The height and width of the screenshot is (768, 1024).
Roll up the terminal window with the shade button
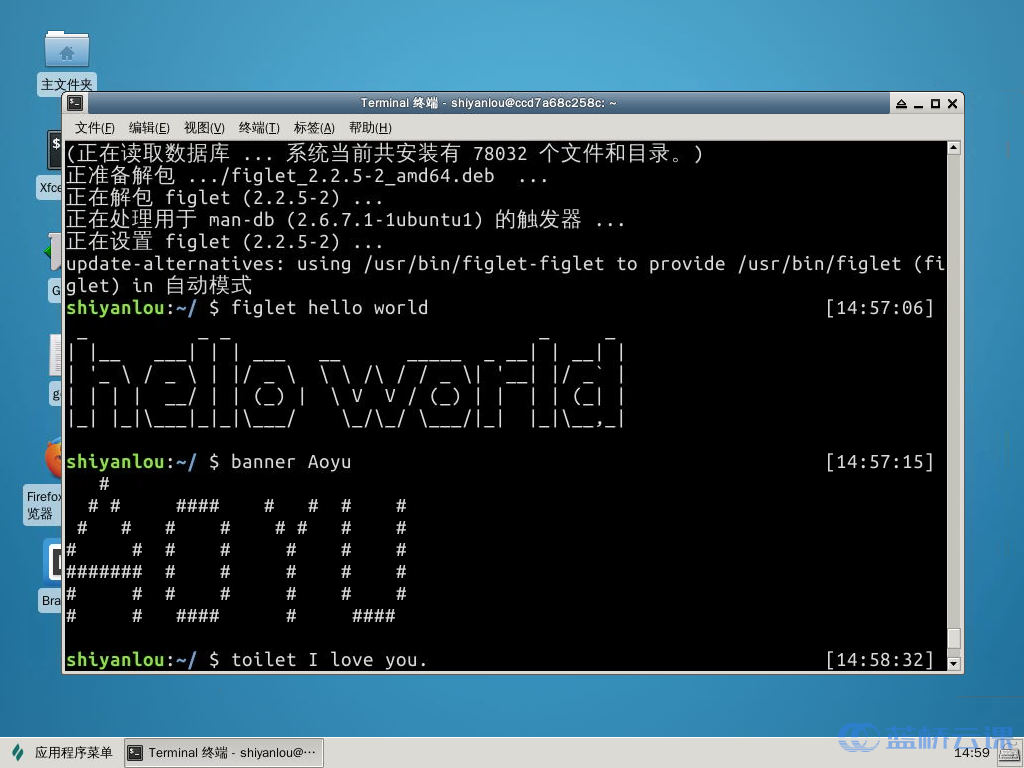pyautogui.click(x=901, y=103)
